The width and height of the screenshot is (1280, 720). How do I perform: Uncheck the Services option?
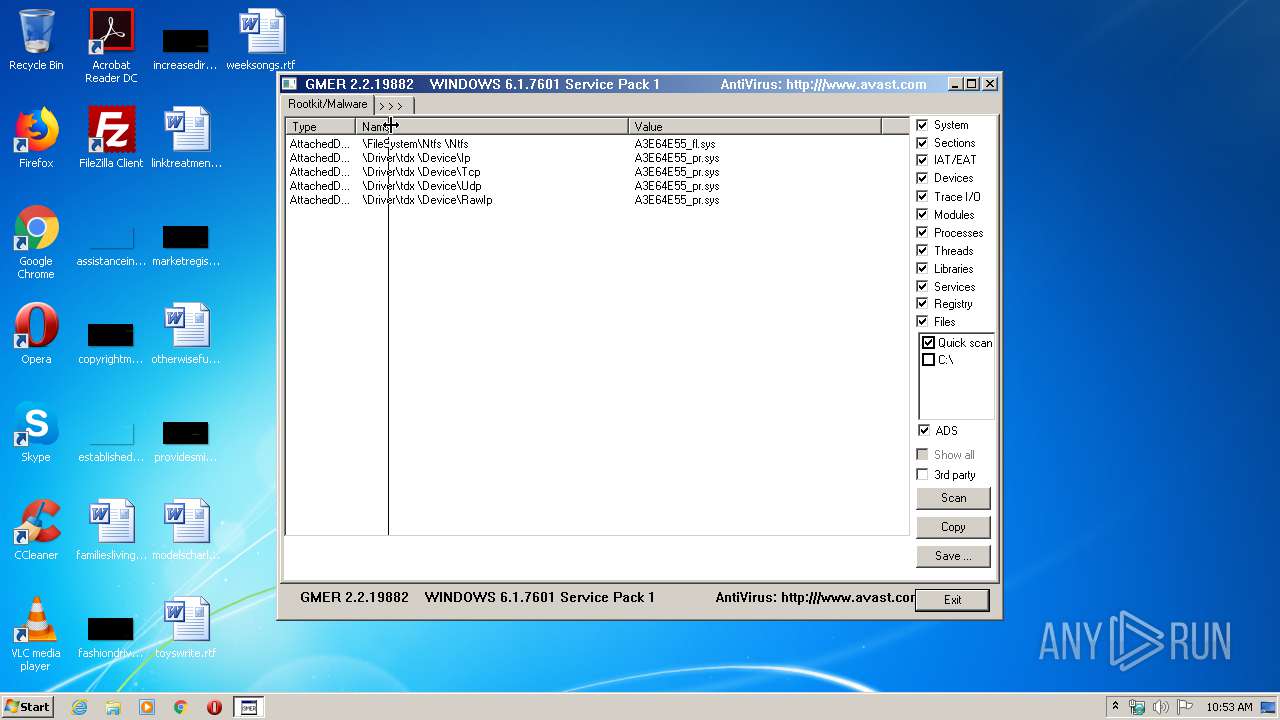(x=922, y=286)
